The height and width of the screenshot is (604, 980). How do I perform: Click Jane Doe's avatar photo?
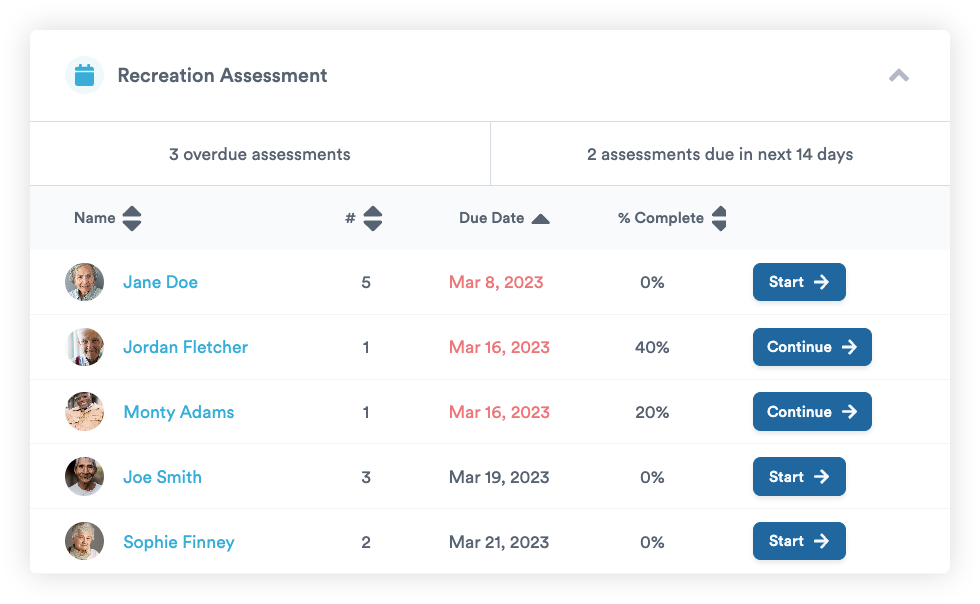(85, 282)
